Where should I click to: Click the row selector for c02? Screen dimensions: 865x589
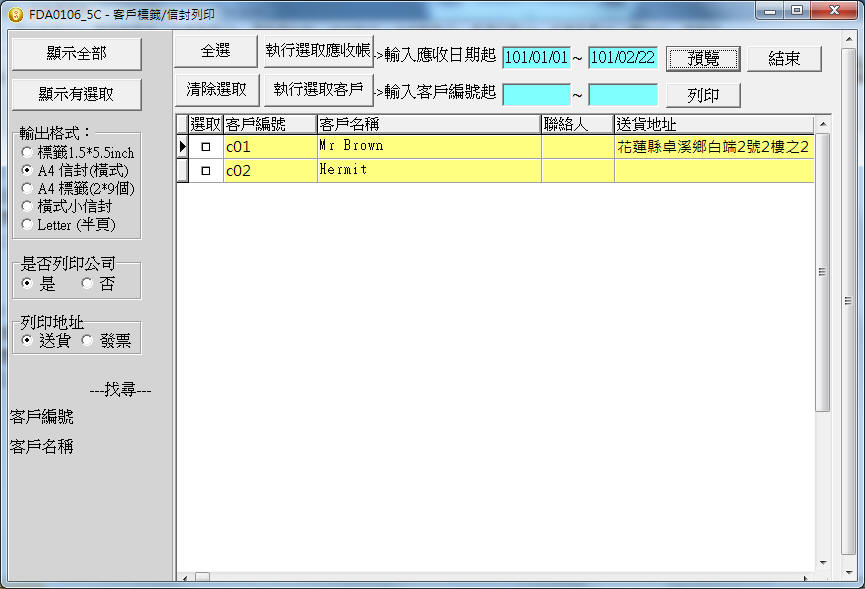pyautogui.click(x=183, y=171)
